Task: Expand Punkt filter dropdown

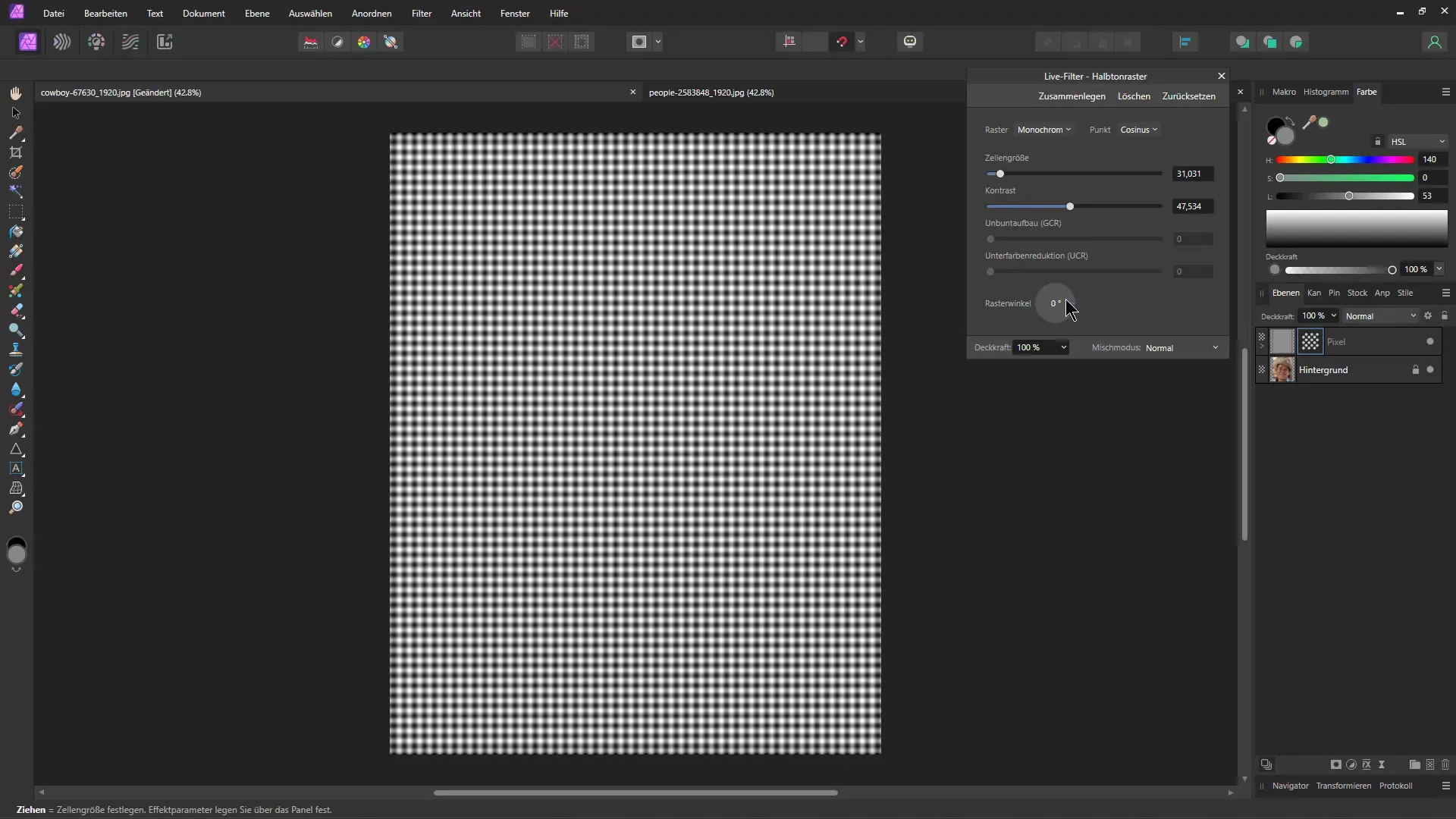Action: [1140, 128]
